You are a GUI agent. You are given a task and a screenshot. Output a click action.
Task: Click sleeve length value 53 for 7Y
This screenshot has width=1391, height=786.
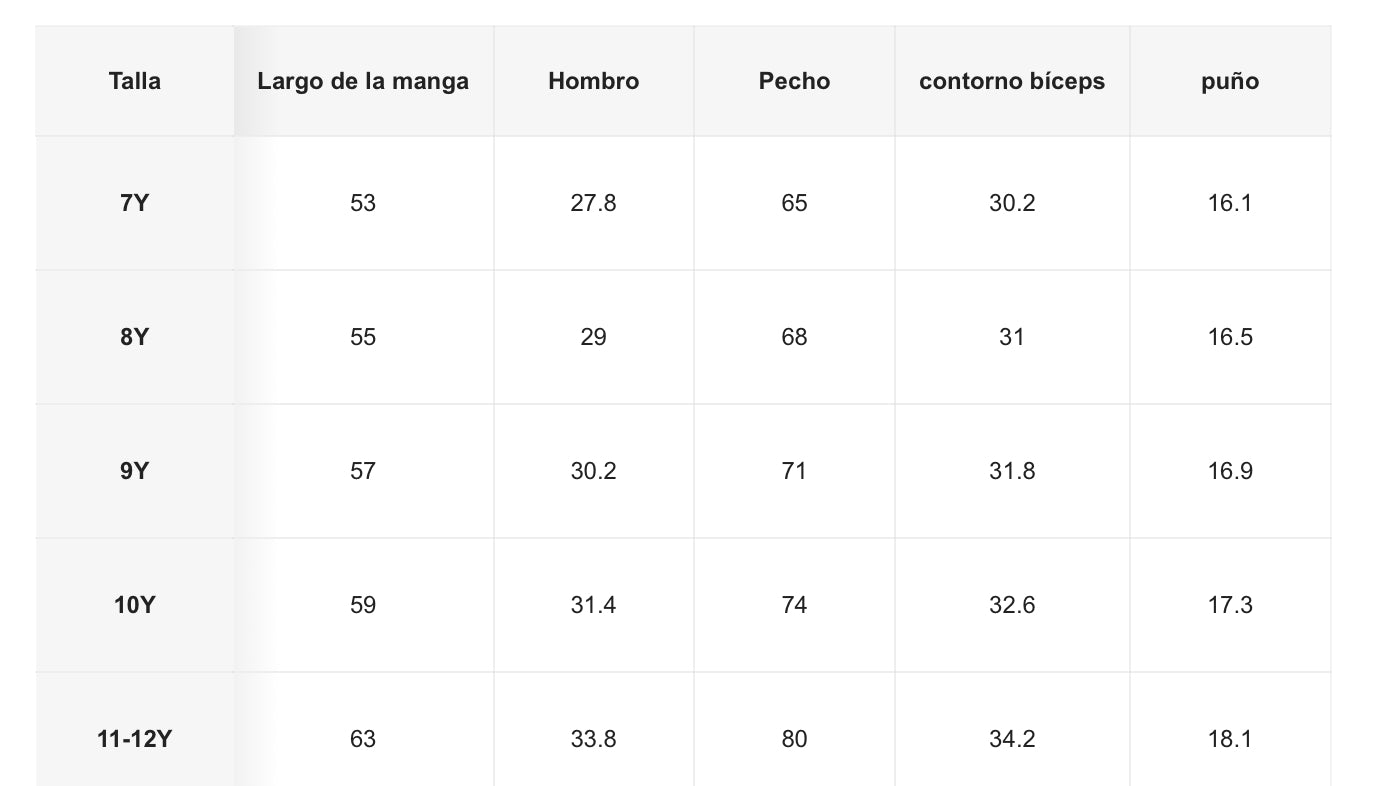pyautogui.click(x=363, y=203)
